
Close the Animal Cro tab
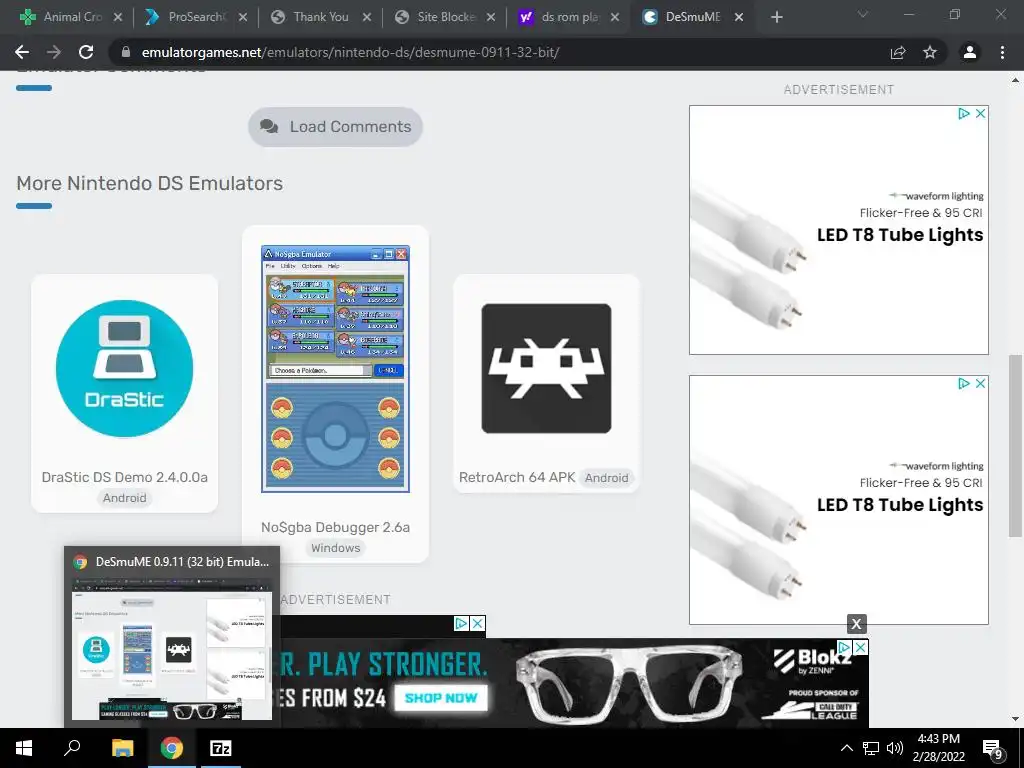(118, 18)
